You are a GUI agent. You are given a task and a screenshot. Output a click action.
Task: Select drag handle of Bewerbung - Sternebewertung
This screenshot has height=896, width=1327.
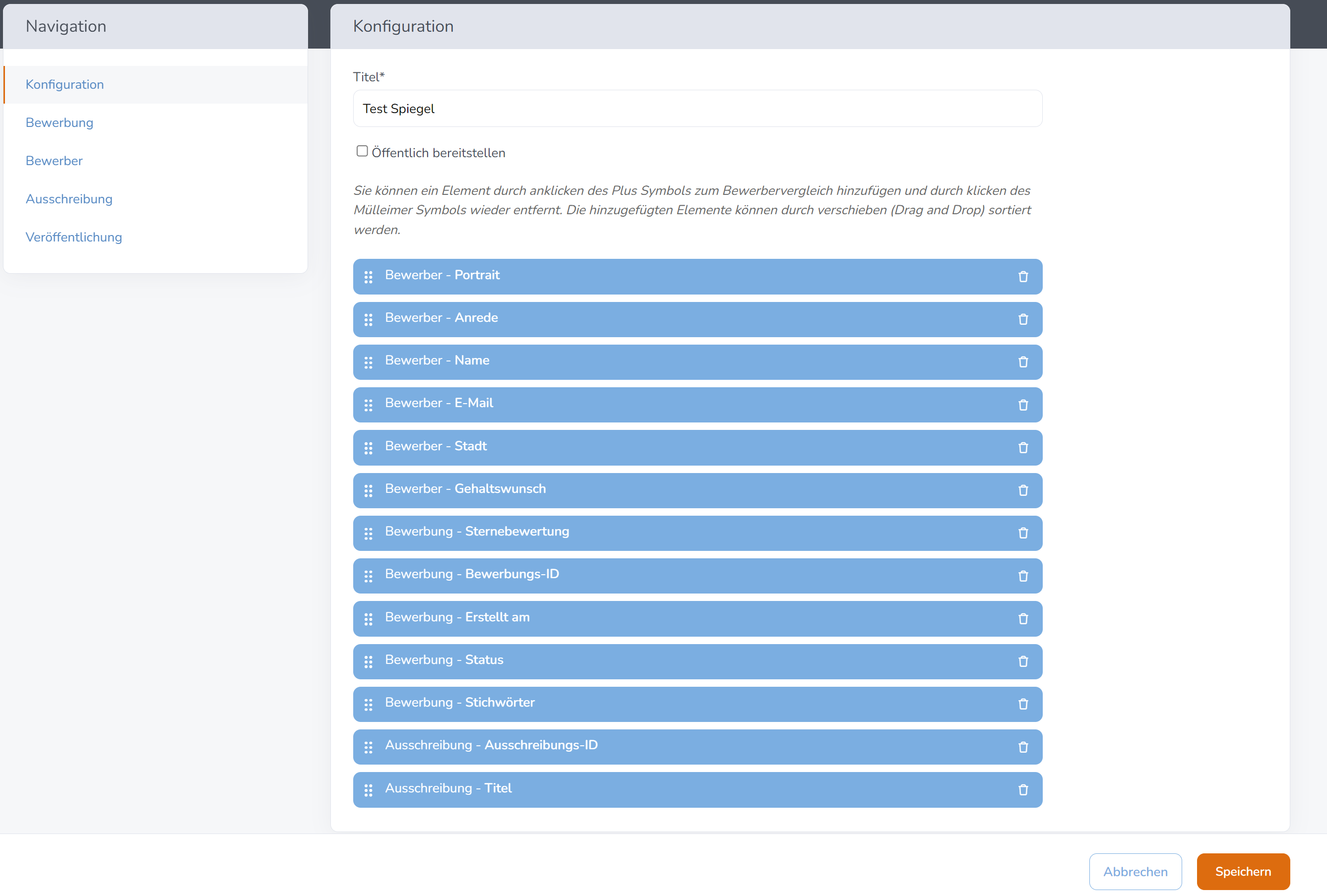click(368, 534)
